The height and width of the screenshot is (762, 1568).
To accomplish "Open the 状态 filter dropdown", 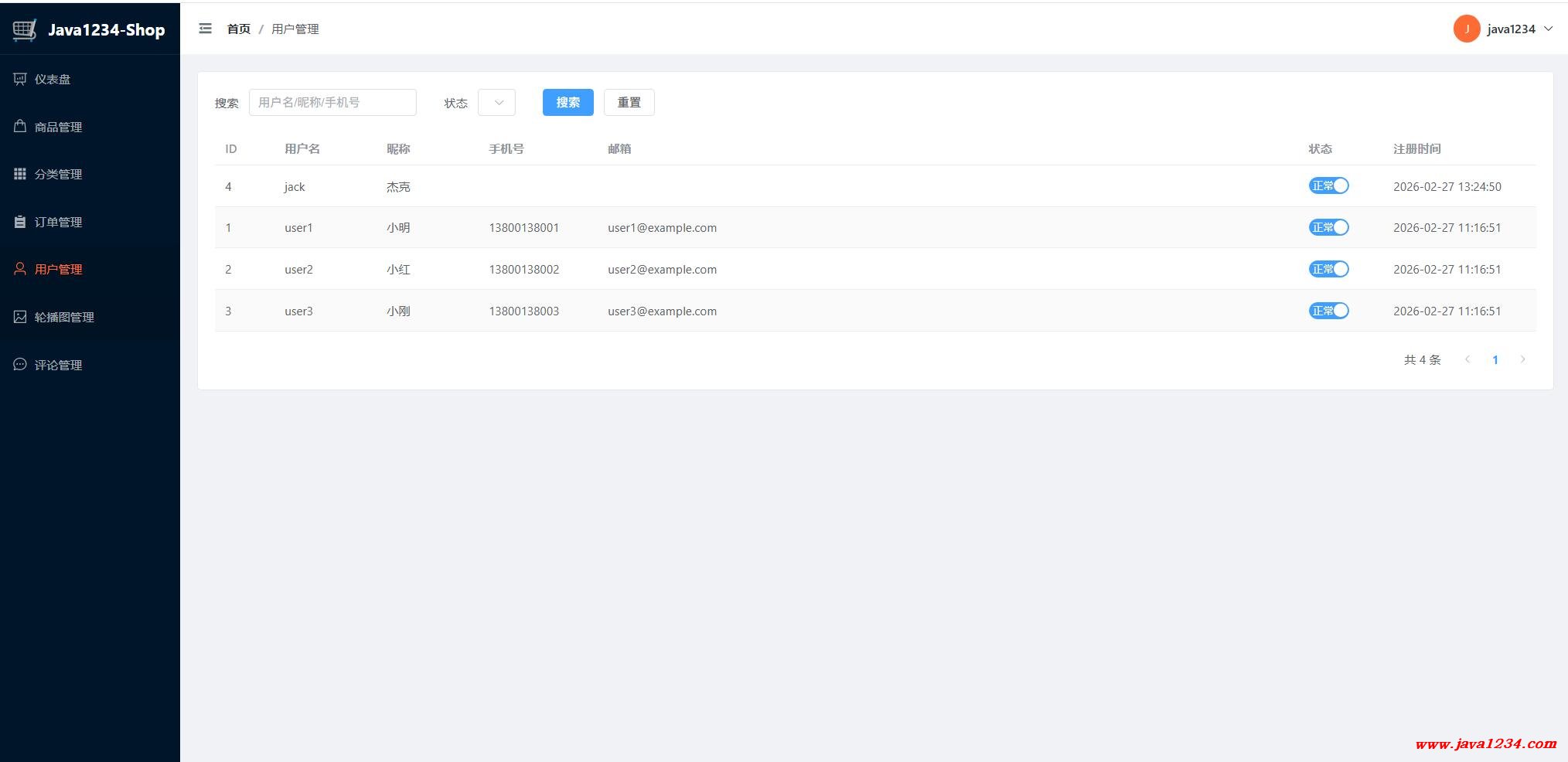I will pyautogui.click(x=496, y=102).
